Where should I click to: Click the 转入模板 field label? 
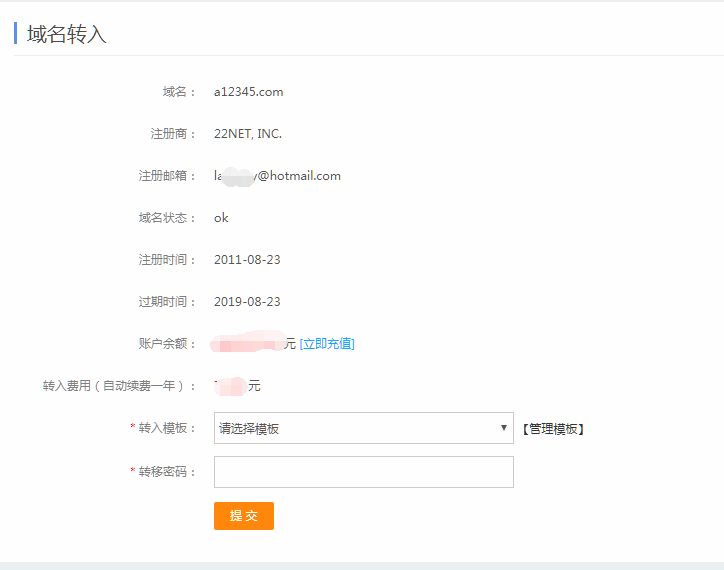[166, 428]
